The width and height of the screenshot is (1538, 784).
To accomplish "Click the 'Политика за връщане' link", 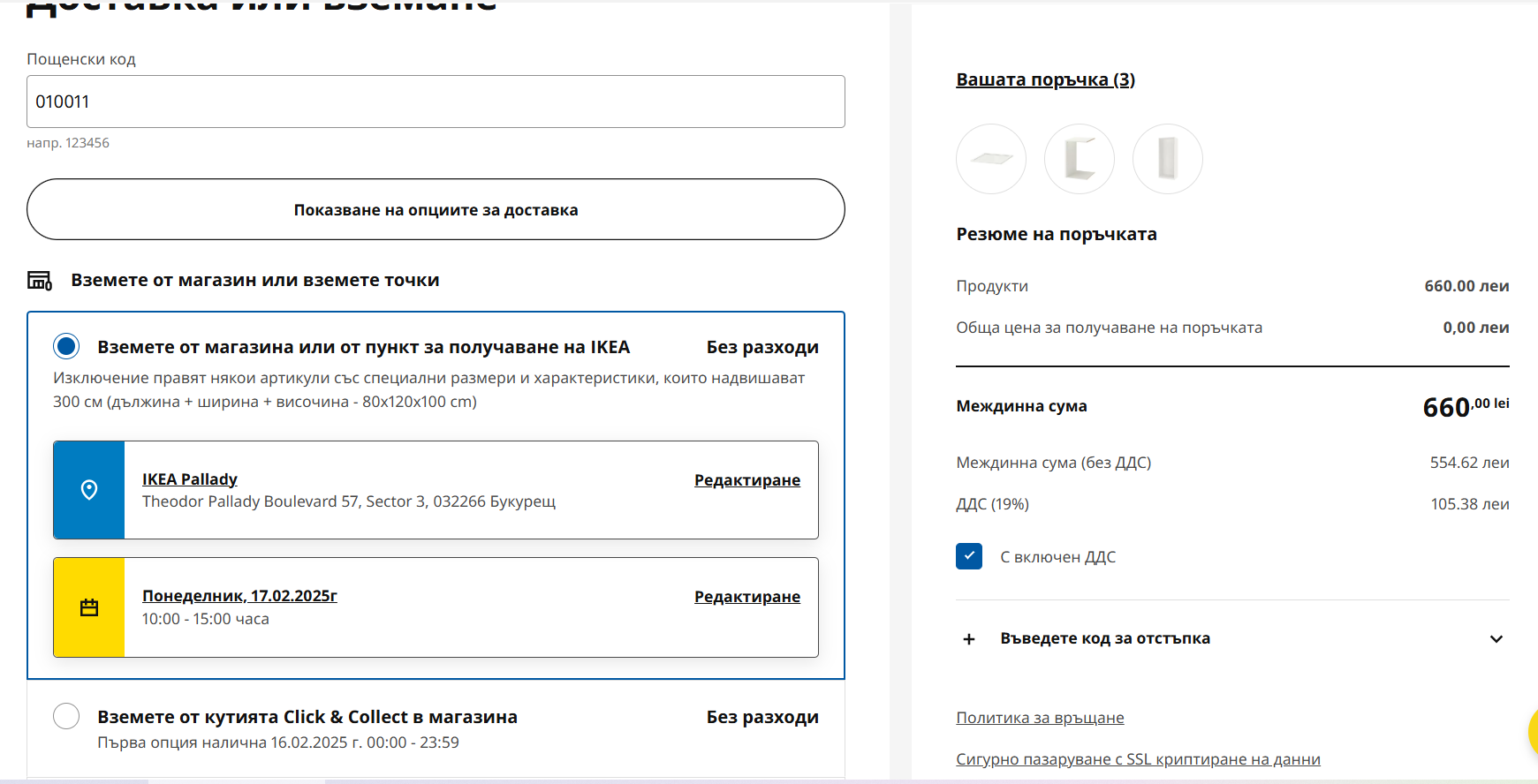I will 1040,718.
